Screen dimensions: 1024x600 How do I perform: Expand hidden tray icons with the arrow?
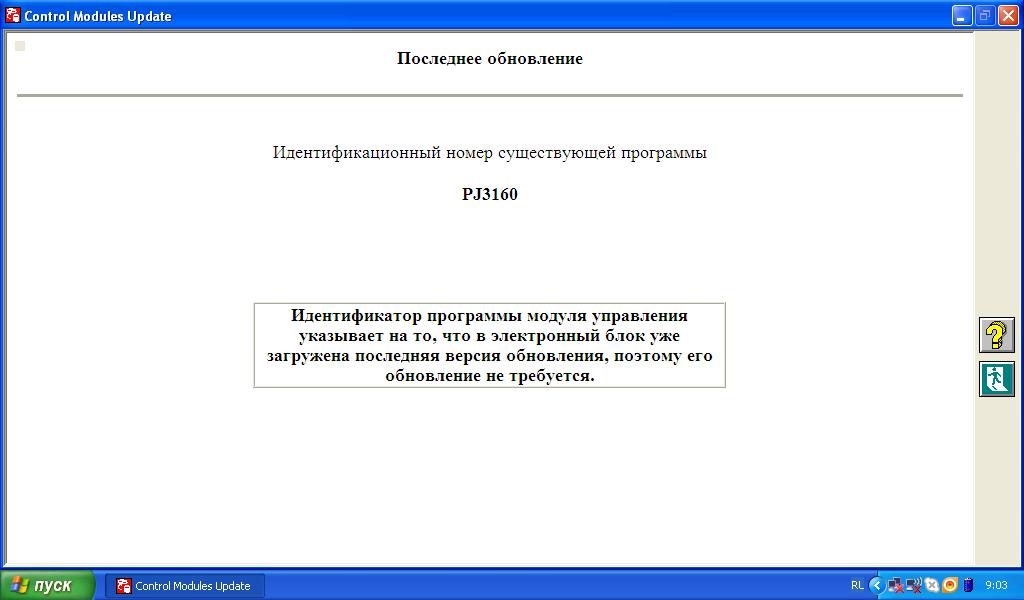876,585
